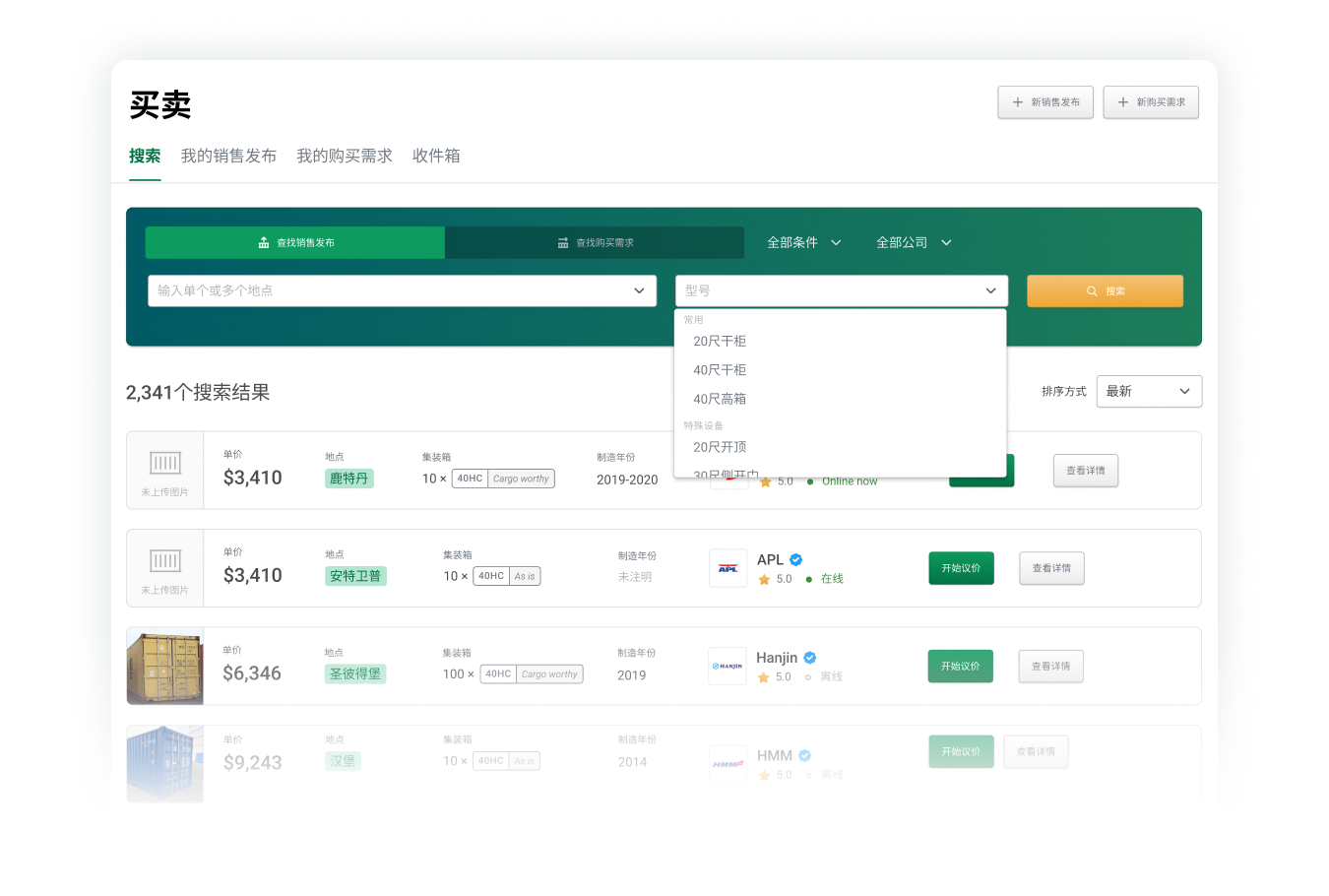This screenshot has height=896, width=1329.
Task: Select 40尺高箱 from the type list
Action: pyautogui.click(x=720, y=399)
